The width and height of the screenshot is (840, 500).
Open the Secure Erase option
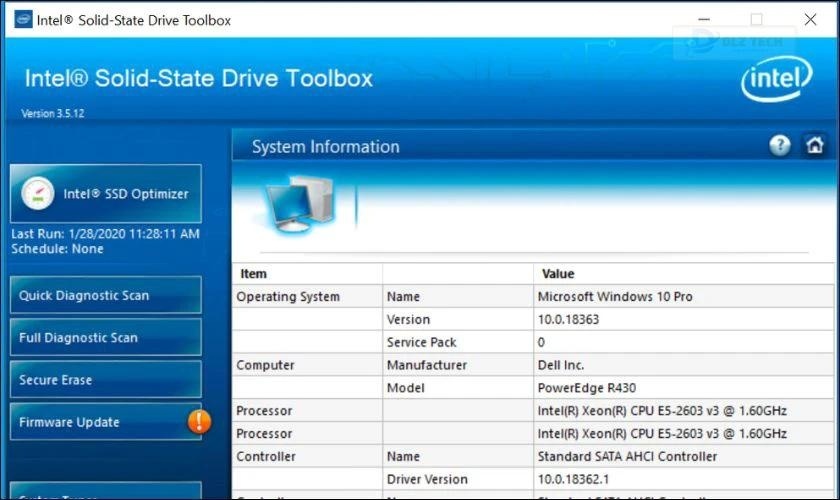tap(106, 380)
